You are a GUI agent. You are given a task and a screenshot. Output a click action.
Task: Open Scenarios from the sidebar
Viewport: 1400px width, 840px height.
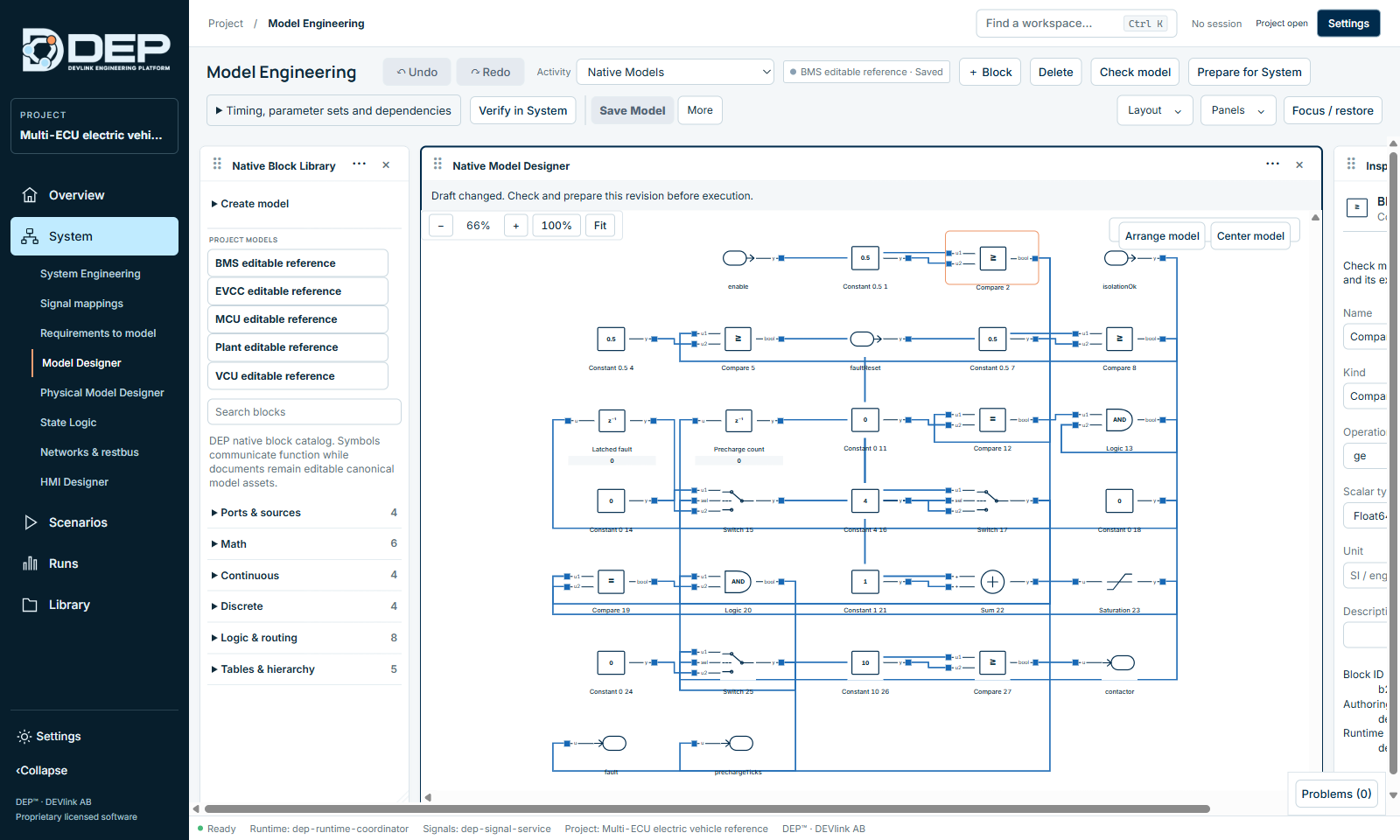94,522
